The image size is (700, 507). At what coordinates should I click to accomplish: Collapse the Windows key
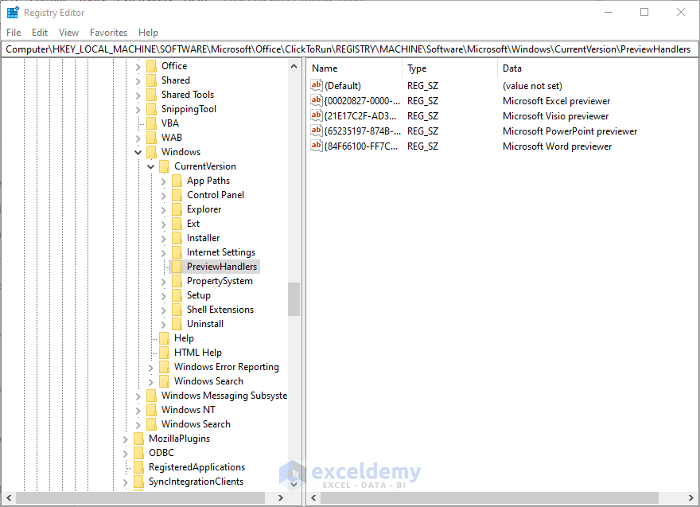point(138,152)
